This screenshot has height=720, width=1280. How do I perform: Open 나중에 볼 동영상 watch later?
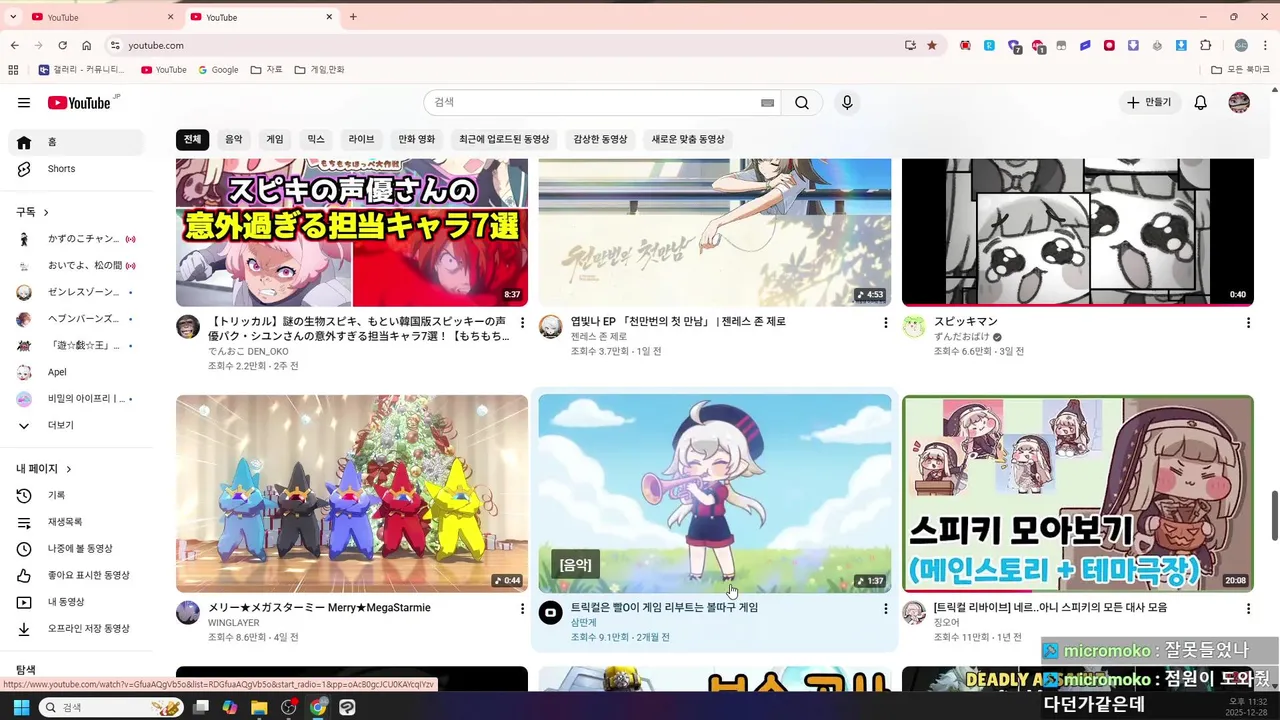pyautogui.click(x=76, y=549)
